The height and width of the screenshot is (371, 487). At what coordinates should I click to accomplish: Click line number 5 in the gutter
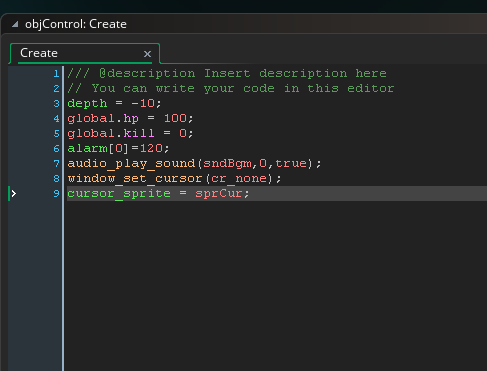click(57, 133)
